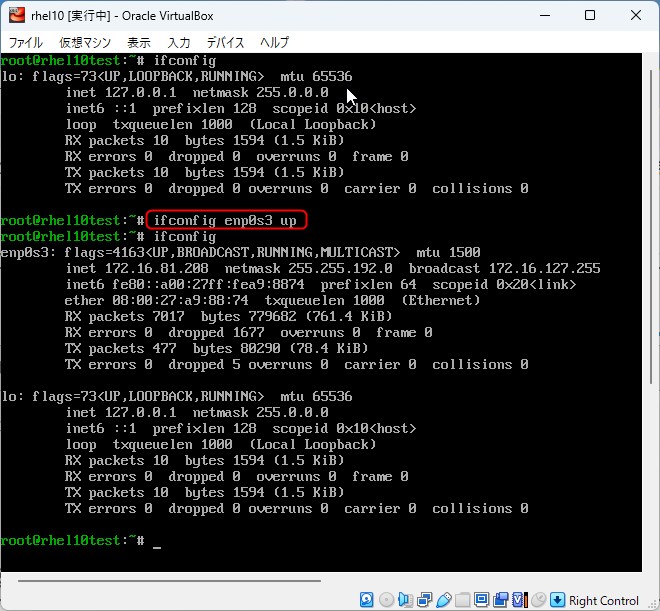The height and width of the screenshot is (611, 660).
Task: Click the 'TX packets 477' text
Action: [x=120, y=348]
